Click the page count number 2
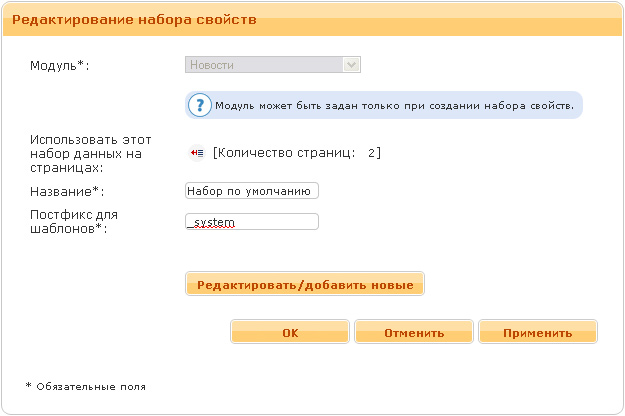625x416 pixels. 372,153
